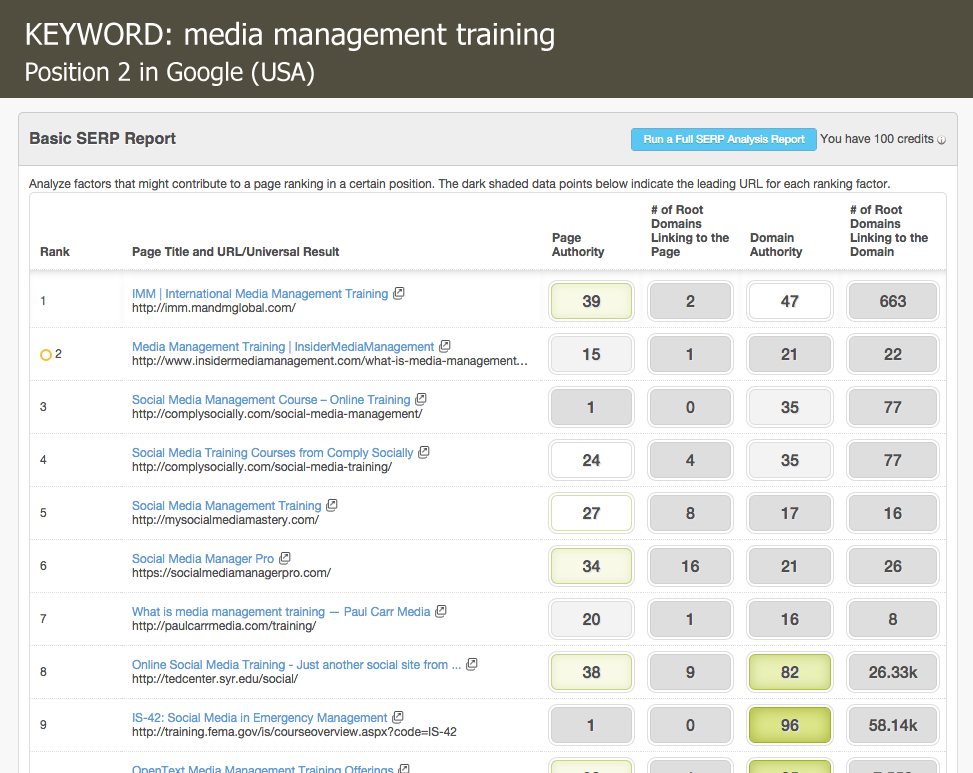Open Online Social Media Training link
Viewport: 973px width, 773px height.
[x=297, y=664]
